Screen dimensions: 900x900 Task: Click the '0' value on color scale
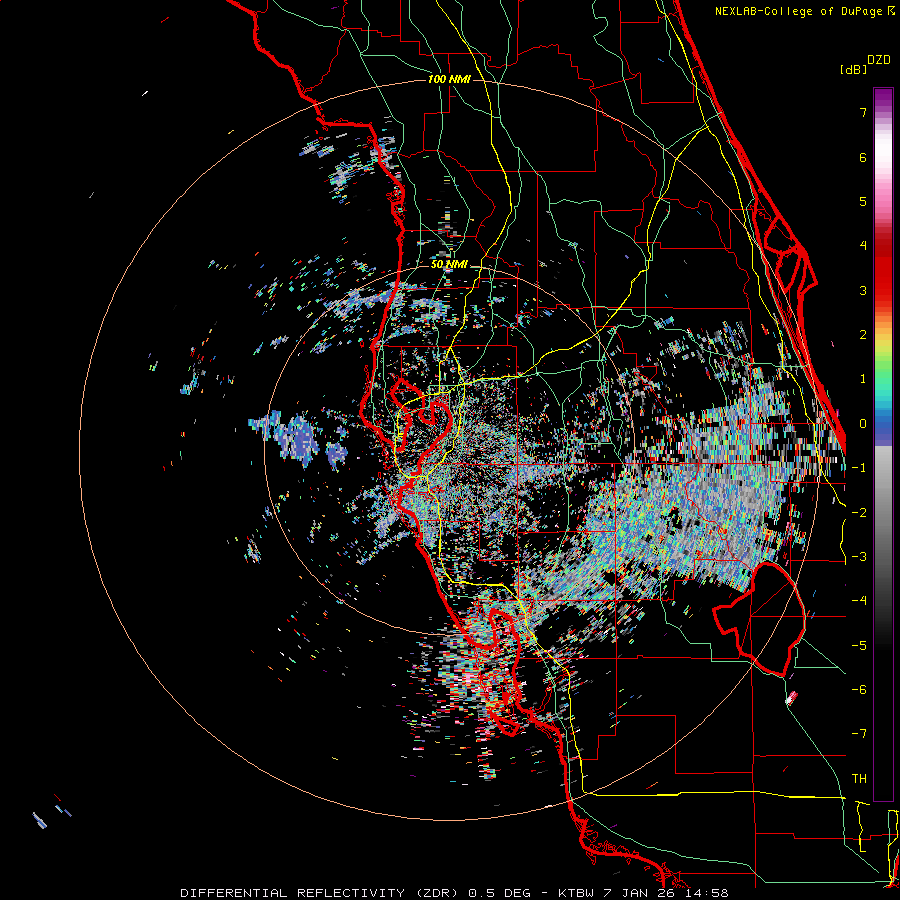tap(863, 424)
